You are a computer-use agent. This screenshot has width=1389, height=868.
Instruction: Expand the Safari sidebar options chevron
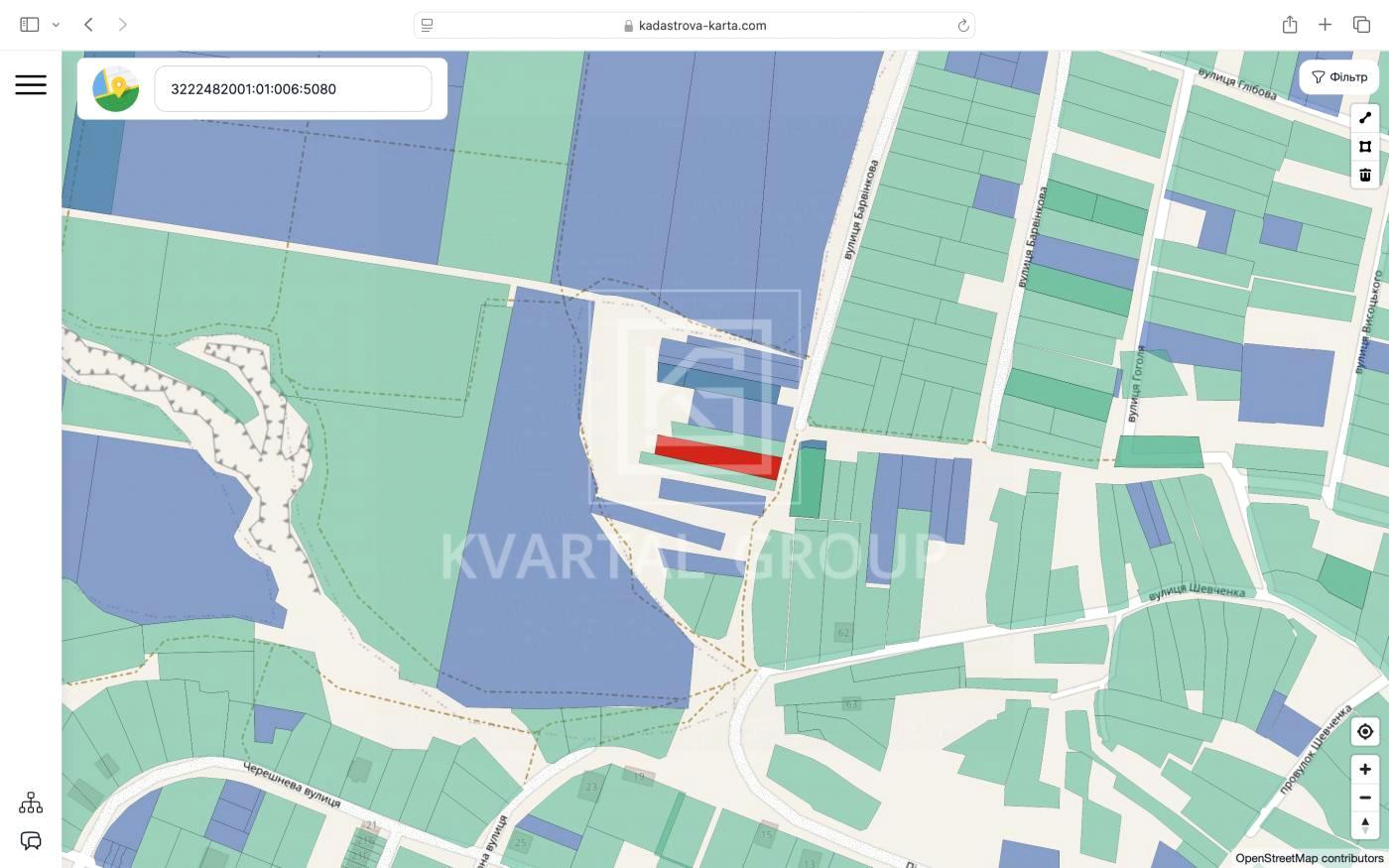(x=57, y=25)
